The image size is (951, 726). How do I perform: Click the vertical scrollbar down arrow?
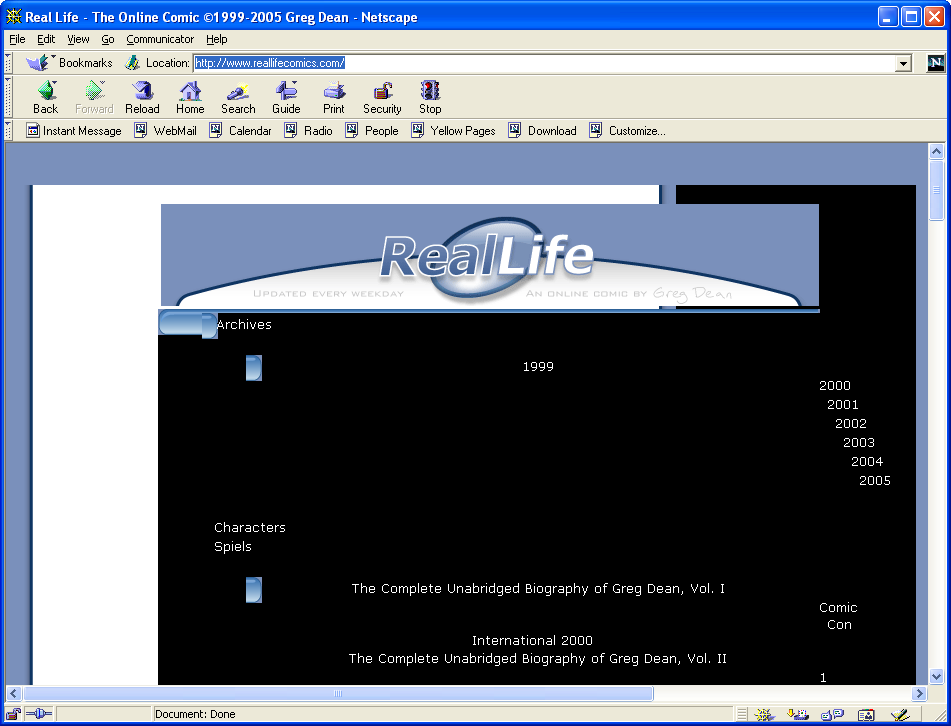pyautogui.click(x=936, y=676)
